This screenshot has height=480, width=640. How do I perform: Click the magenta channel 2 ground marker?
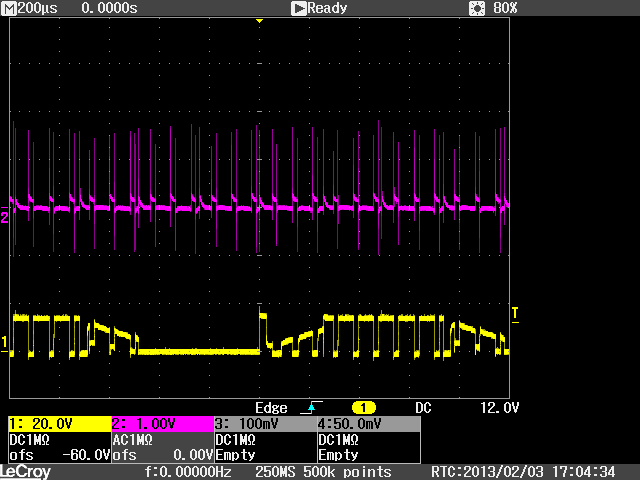(4, 215)
